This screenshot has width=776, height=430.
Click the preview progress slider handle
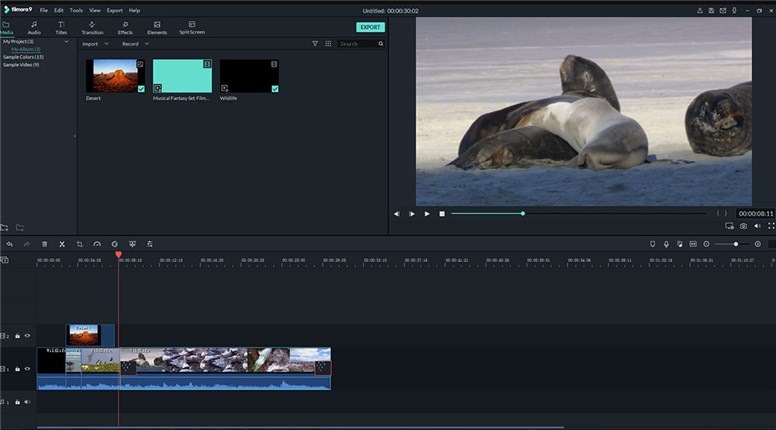pyautogui.click(x=523, y=213)
